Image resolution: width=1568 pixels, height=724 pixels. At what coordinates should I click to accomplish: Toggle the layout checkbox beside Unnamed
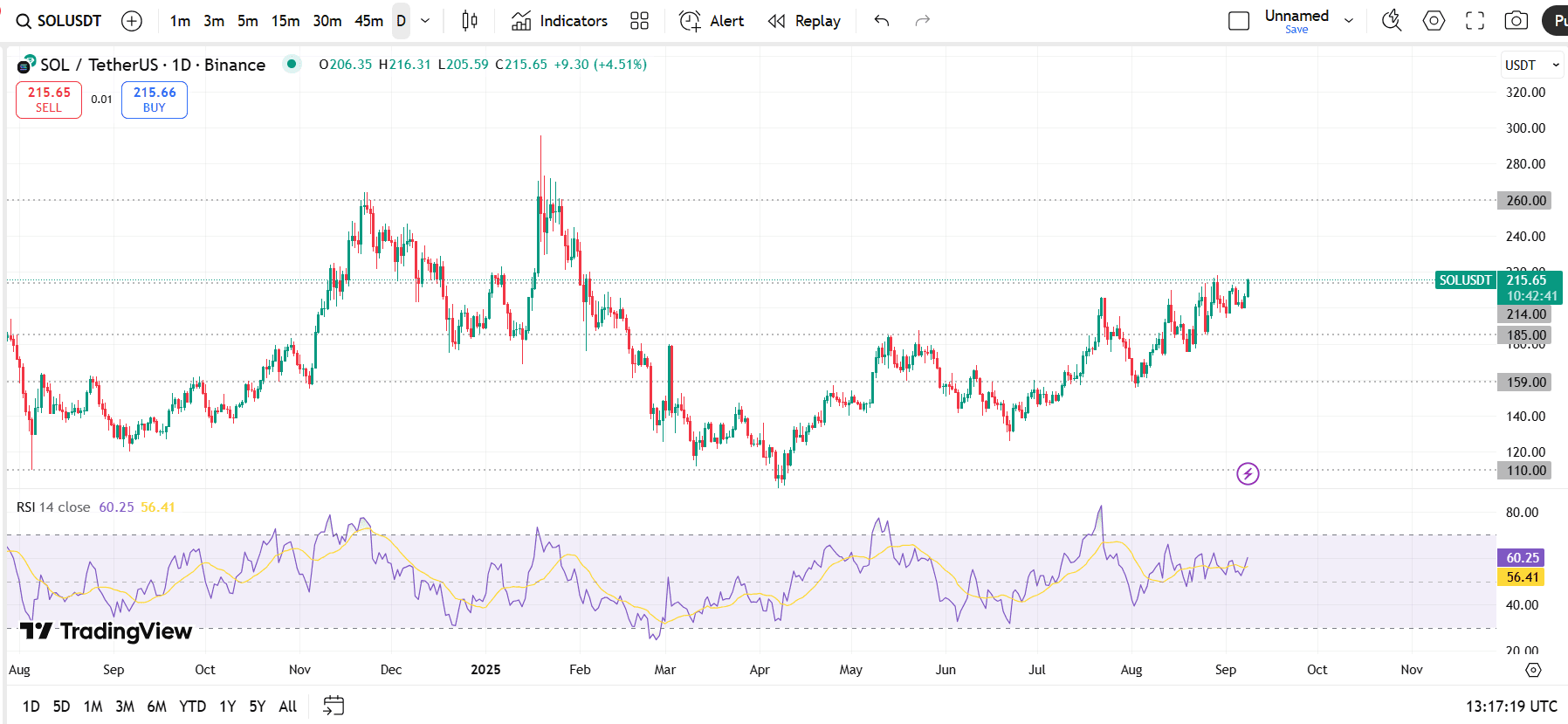(1239, 21)
